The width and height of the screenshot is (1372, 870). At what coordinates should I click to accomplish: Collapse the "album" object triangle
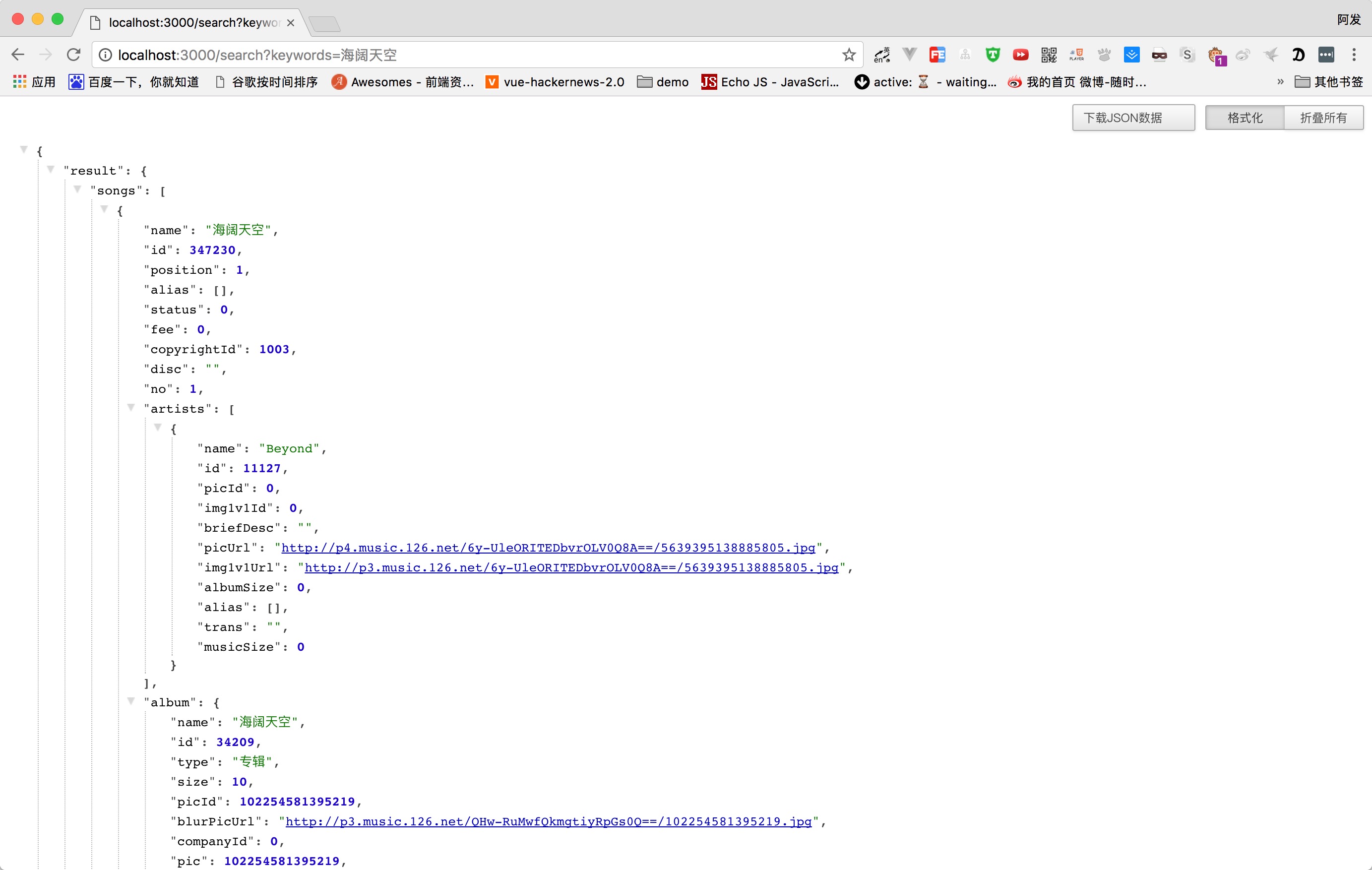point(131,701)
